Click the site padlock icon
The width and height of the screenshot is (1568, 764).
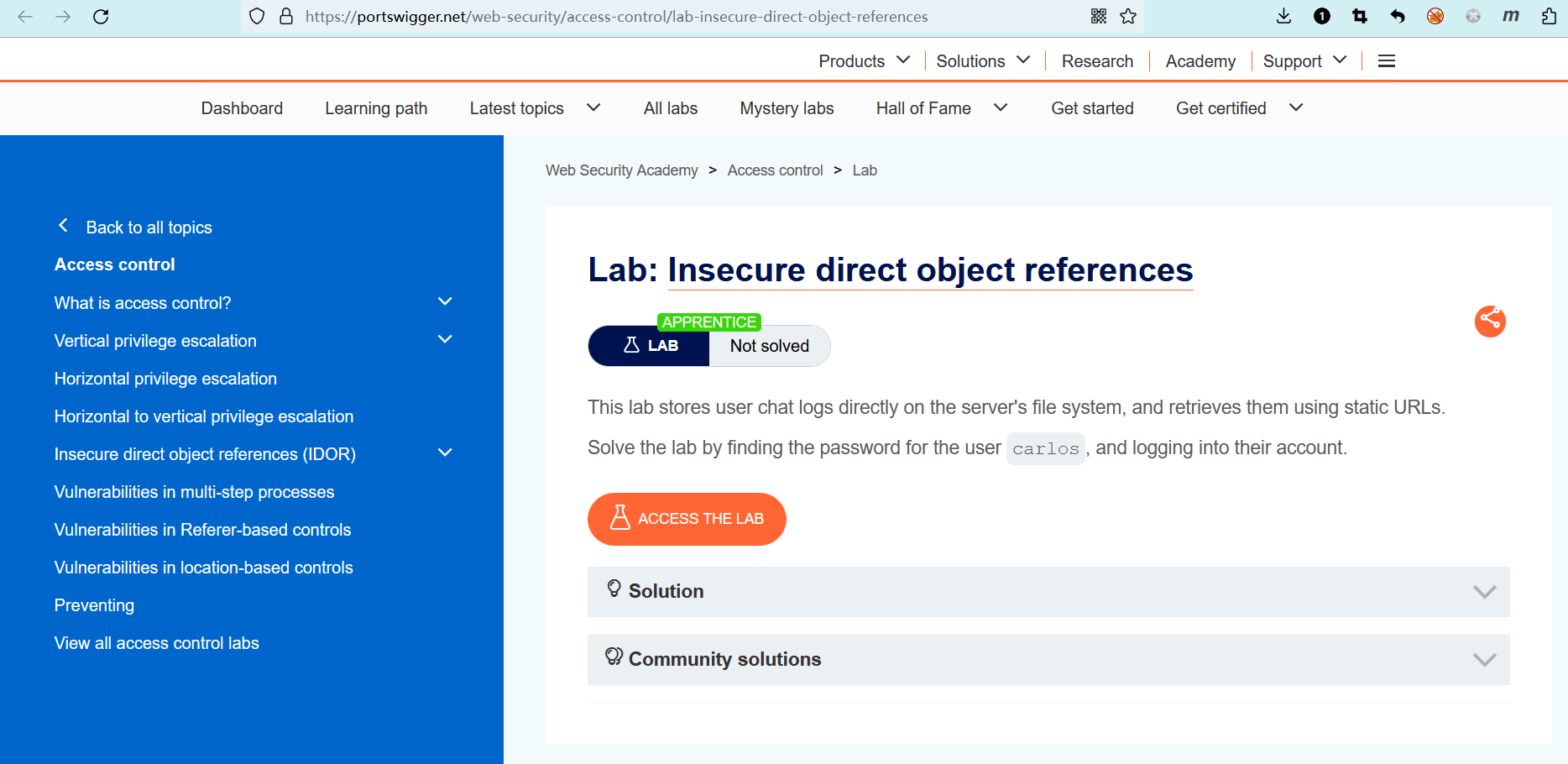[286, 17]
